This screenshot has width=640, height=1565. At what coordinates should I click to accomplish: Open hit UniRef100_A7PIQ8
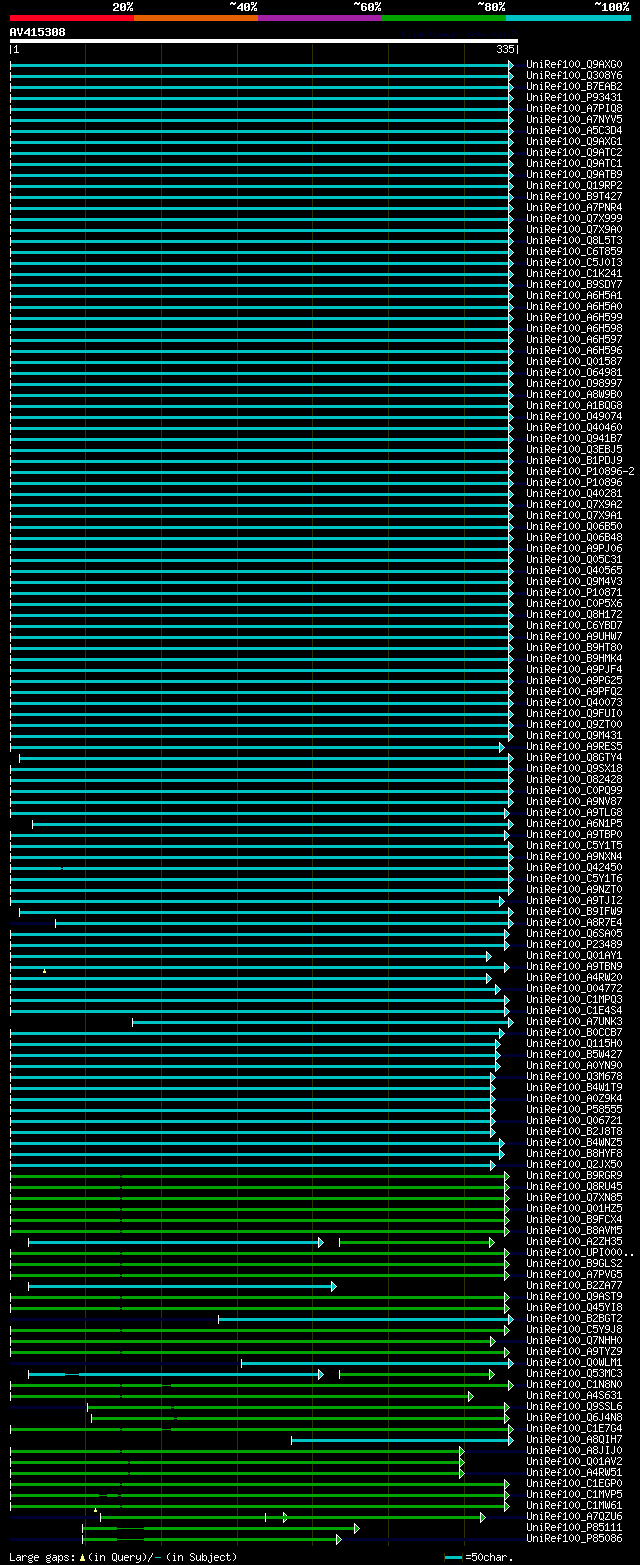574,109
